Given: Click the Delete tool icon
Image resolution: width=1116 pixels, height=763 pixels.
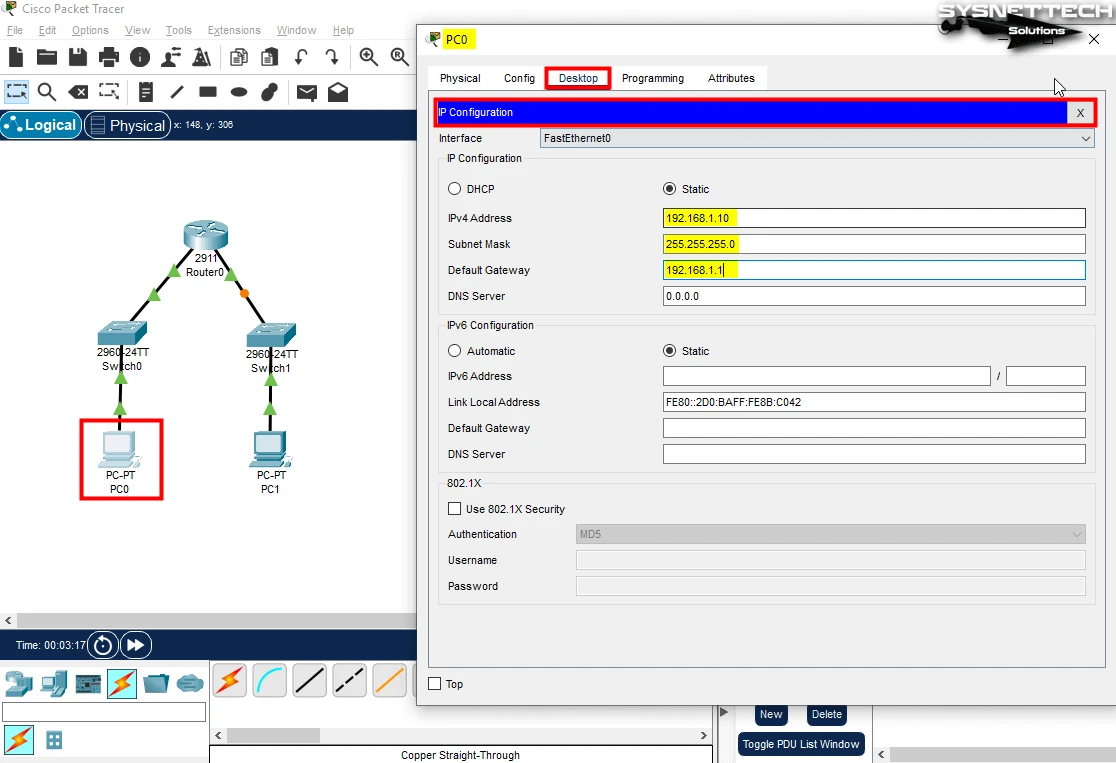Looking at the screenshot, I should pos(77,93).
